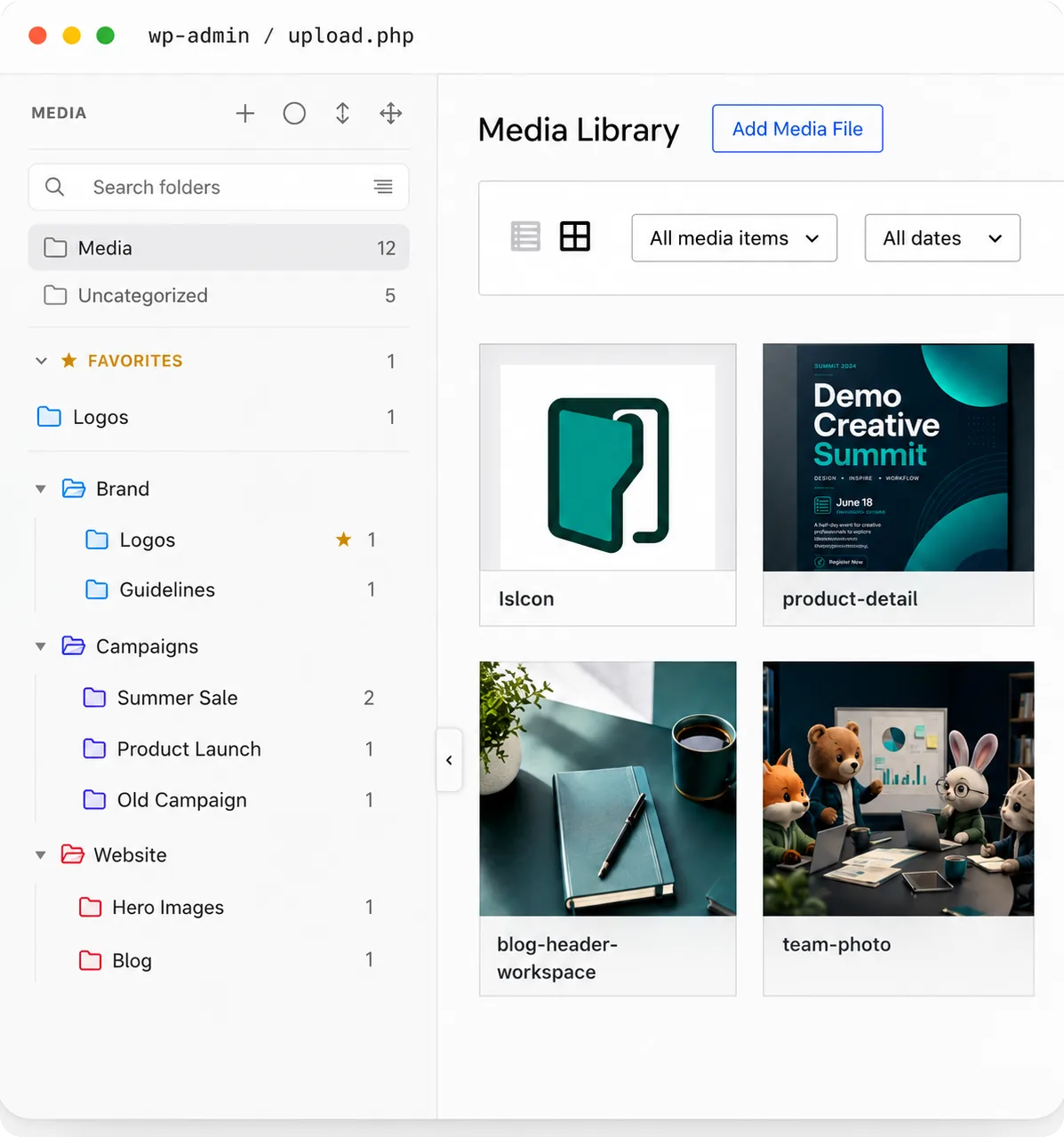Click the Uncategorized folder icon

55,295
